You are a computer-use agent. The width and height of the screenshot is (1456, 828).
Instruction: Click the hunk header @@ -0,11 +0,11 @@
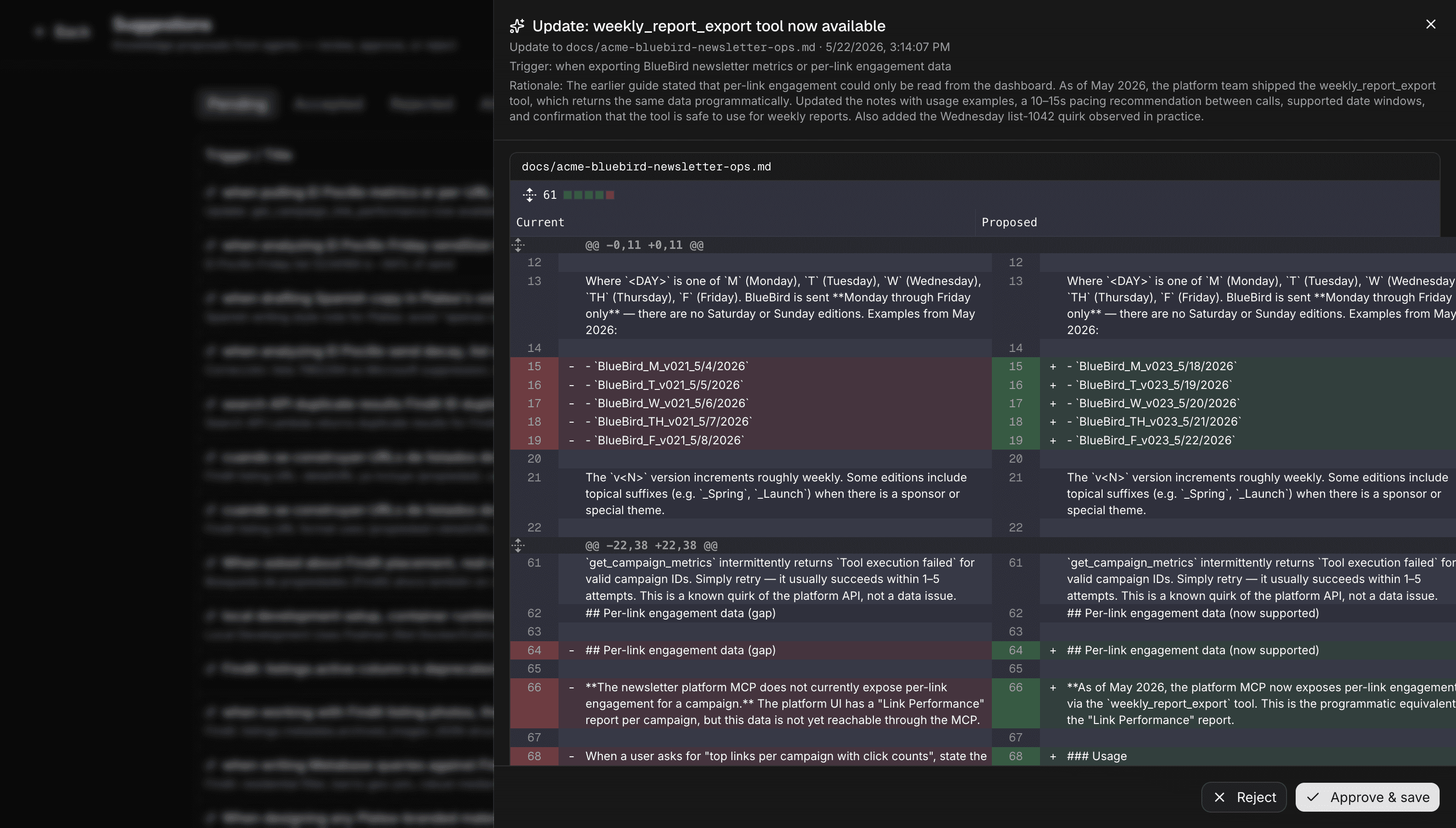(x=644, y=245)
